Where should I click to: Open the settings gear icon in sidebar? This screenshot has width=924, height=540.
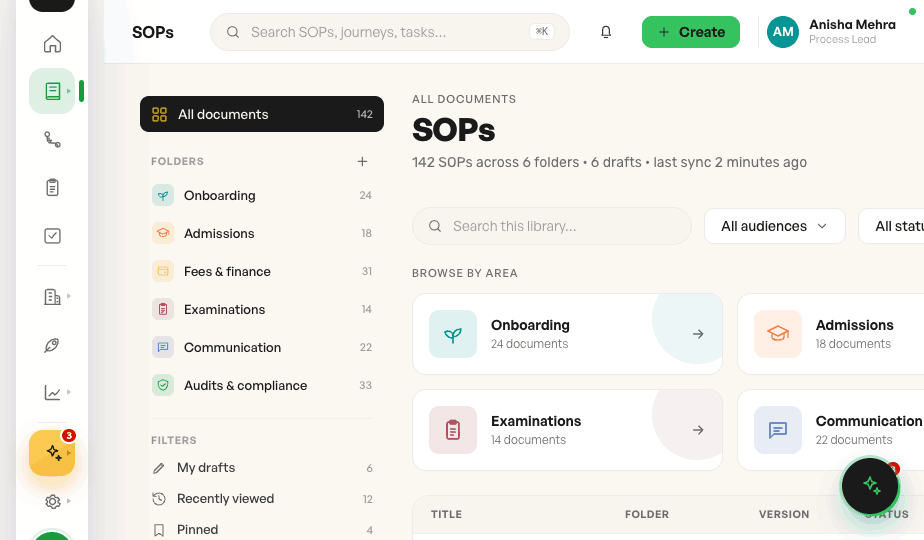click(52, 501)
